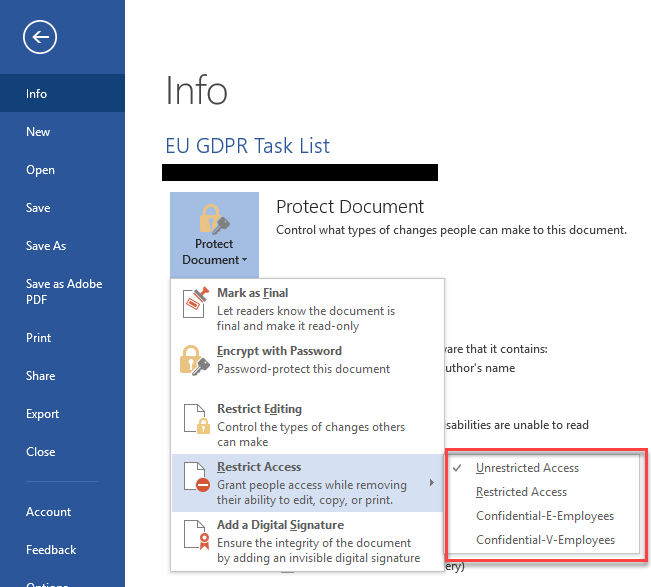Open the Feedback page

62,550
